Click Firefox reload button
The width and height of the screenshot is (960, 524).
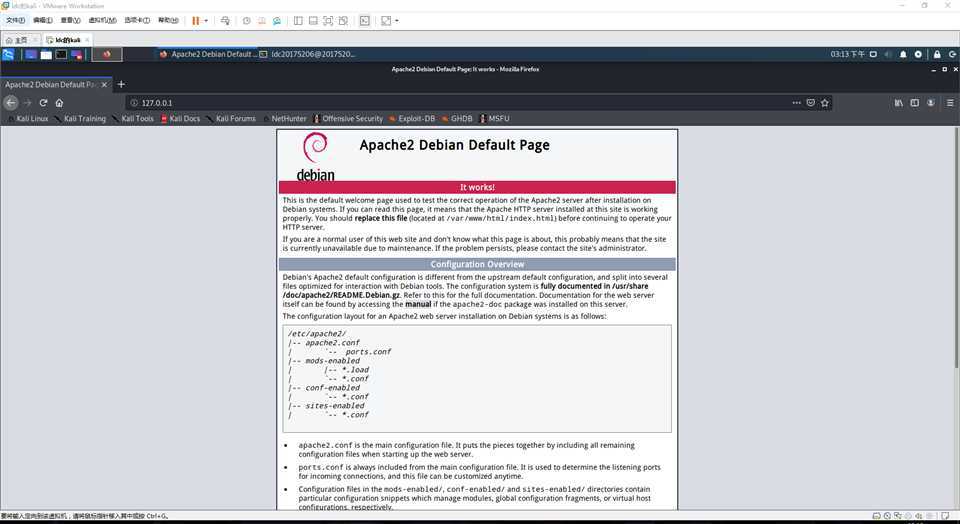[x=43, y=103]
